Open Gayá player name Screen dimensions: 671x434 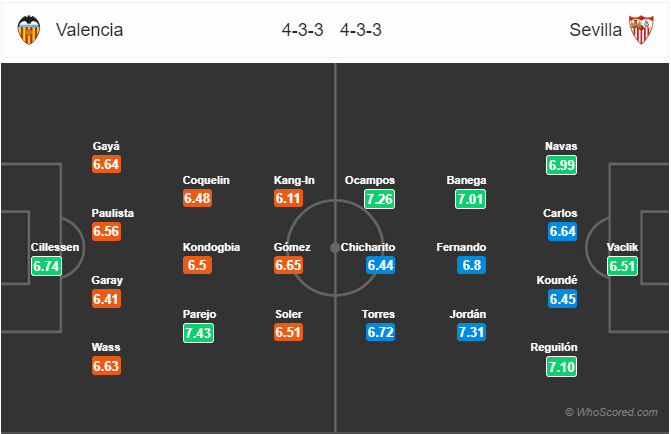click(x=106, y=146)
